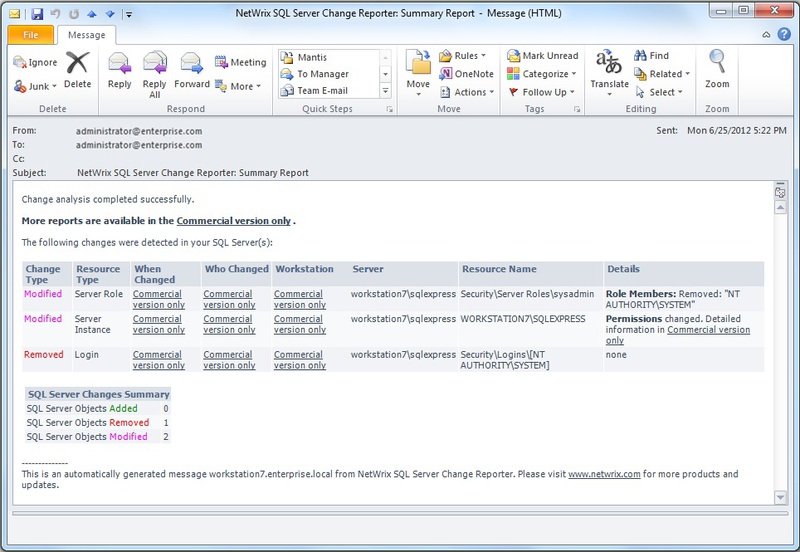Screen dimensions: 800x552
Task: Click SQL Server Objects Modified row
Action: tap(97, 437)
